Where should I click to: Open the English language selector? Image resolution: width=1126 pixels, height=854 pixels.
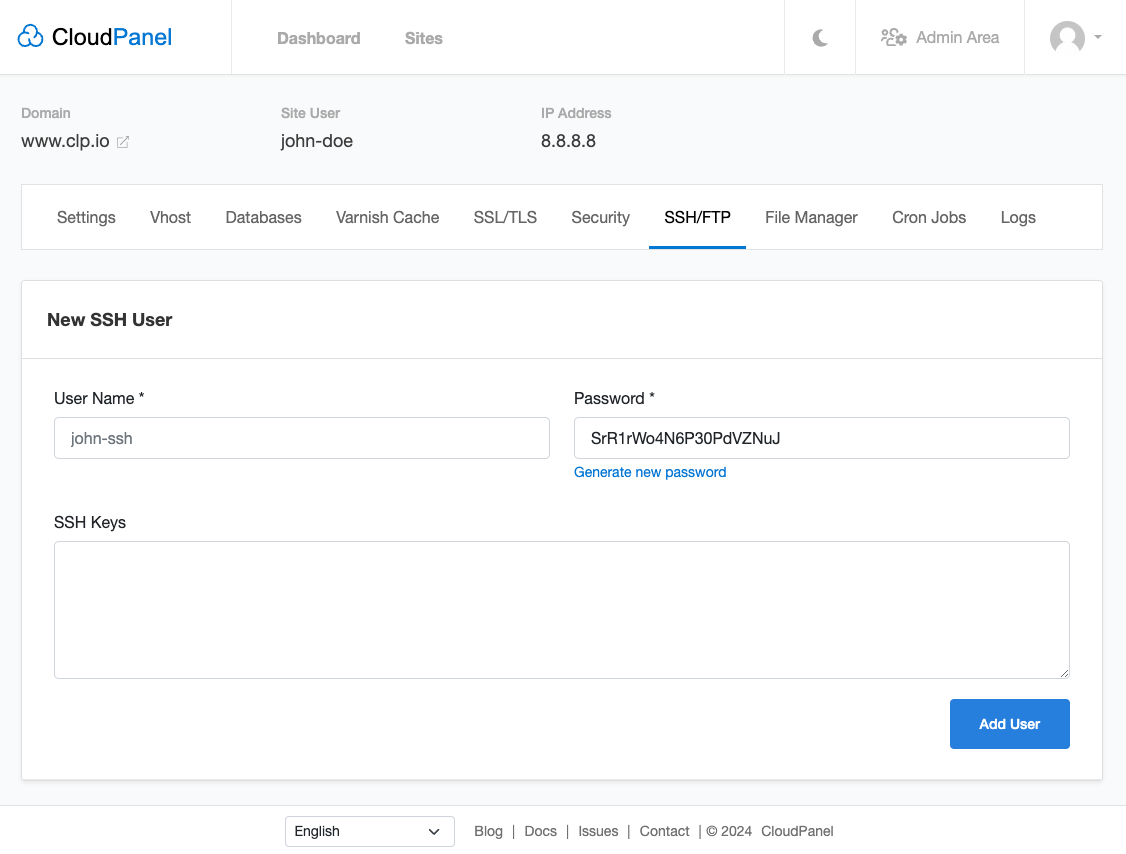(369, 831)
